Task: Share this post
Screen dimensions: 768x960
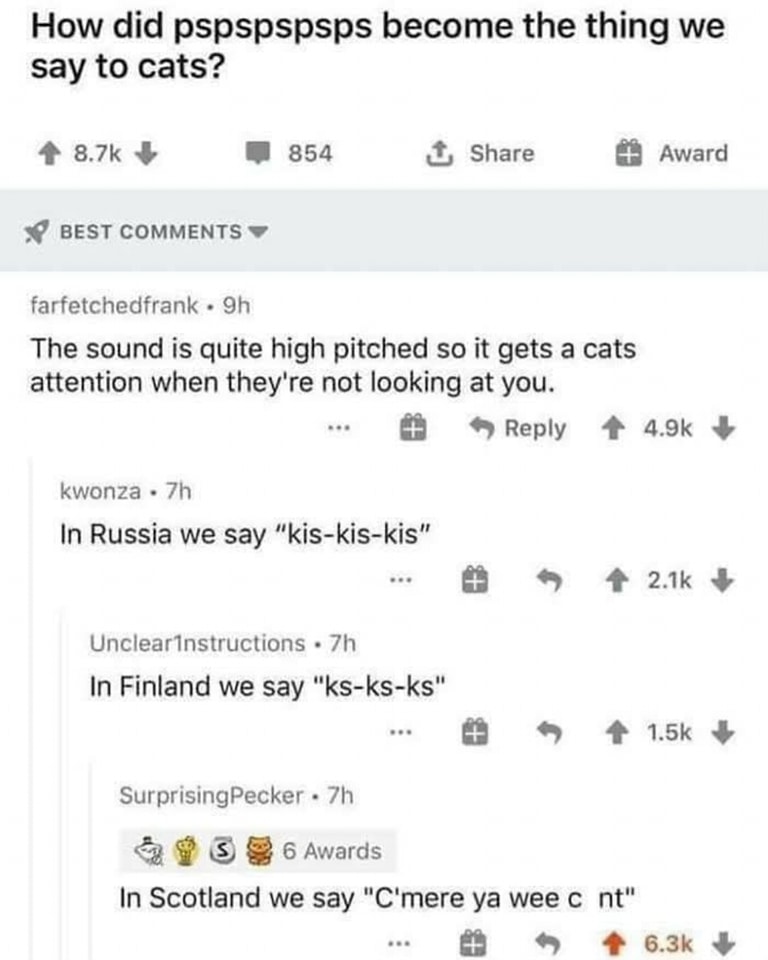Action: (480, 153)
